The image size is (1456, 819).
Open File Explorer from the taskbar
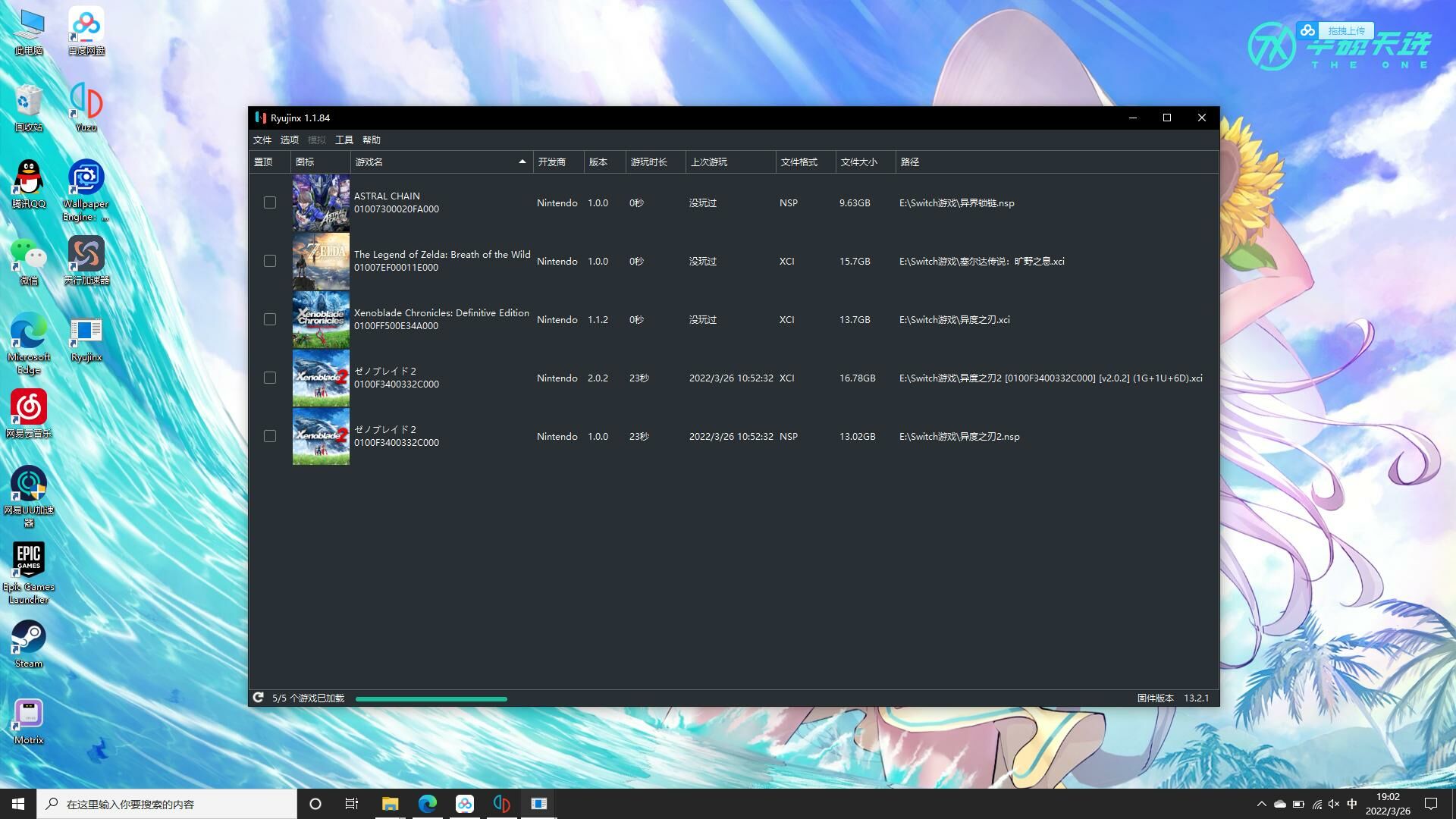click(390, 804)
